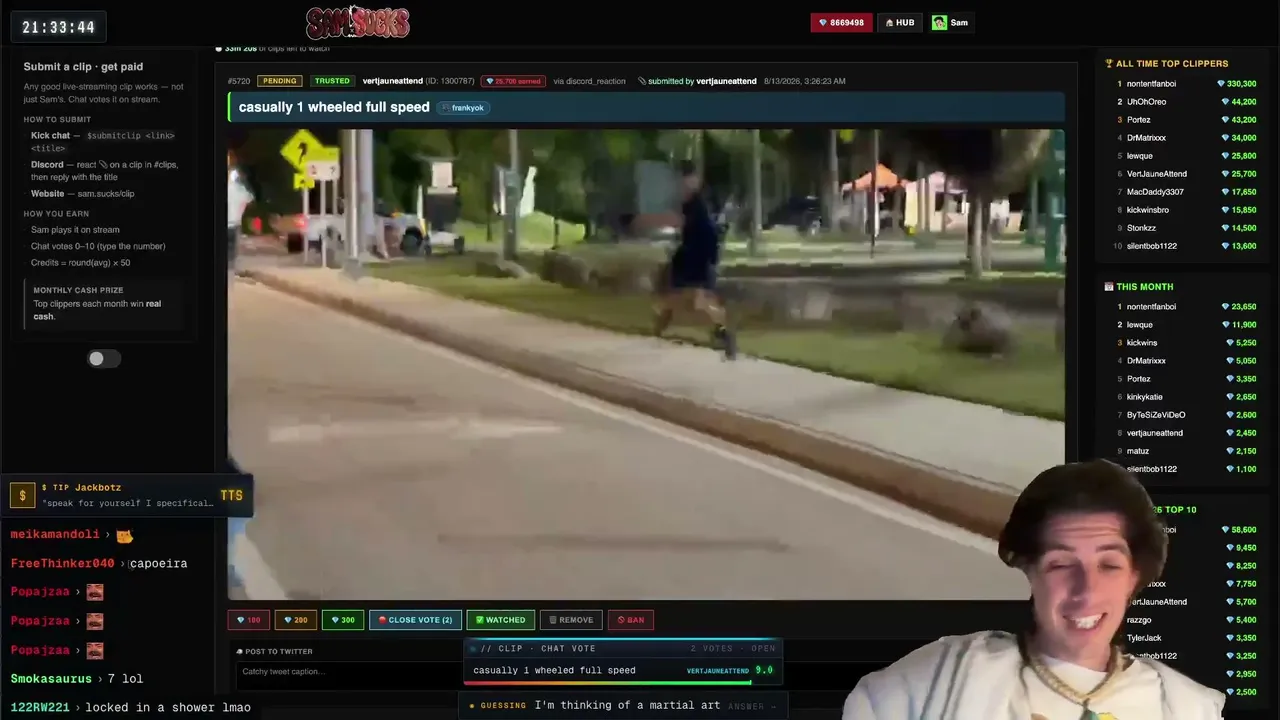Click chat username meikamandoli
The width and height of the screenshot is (1280, 720).
pos(55,535)
